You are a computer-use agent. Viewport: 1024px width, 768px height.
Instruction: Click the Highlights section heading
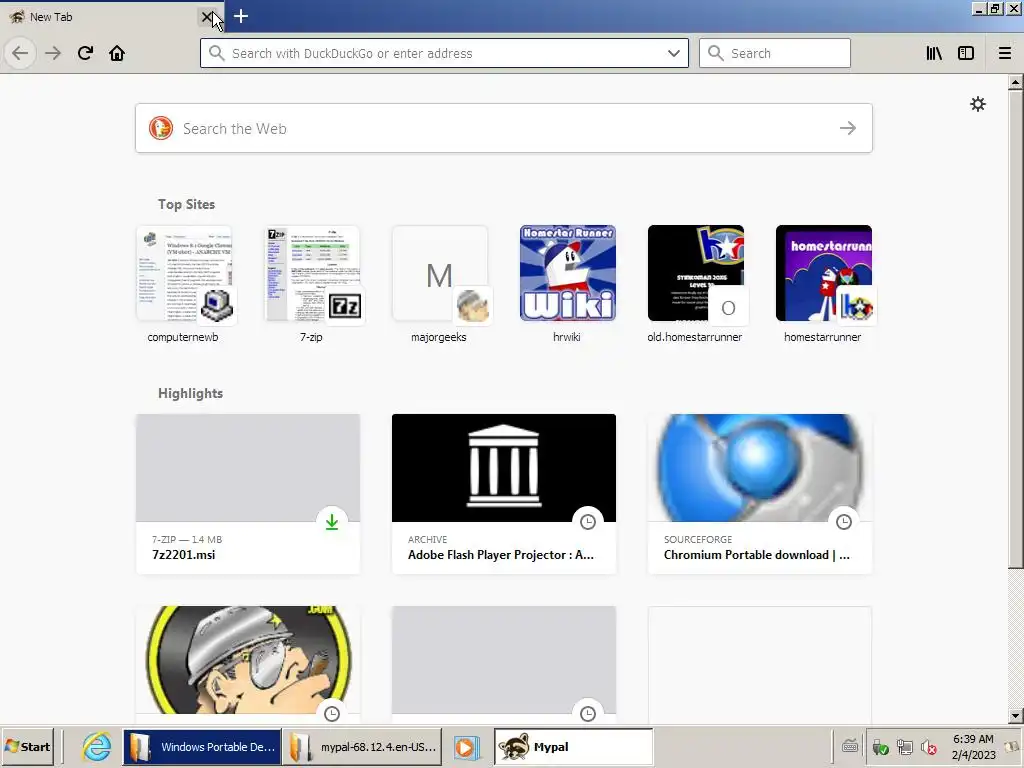[x=190, y=393]
